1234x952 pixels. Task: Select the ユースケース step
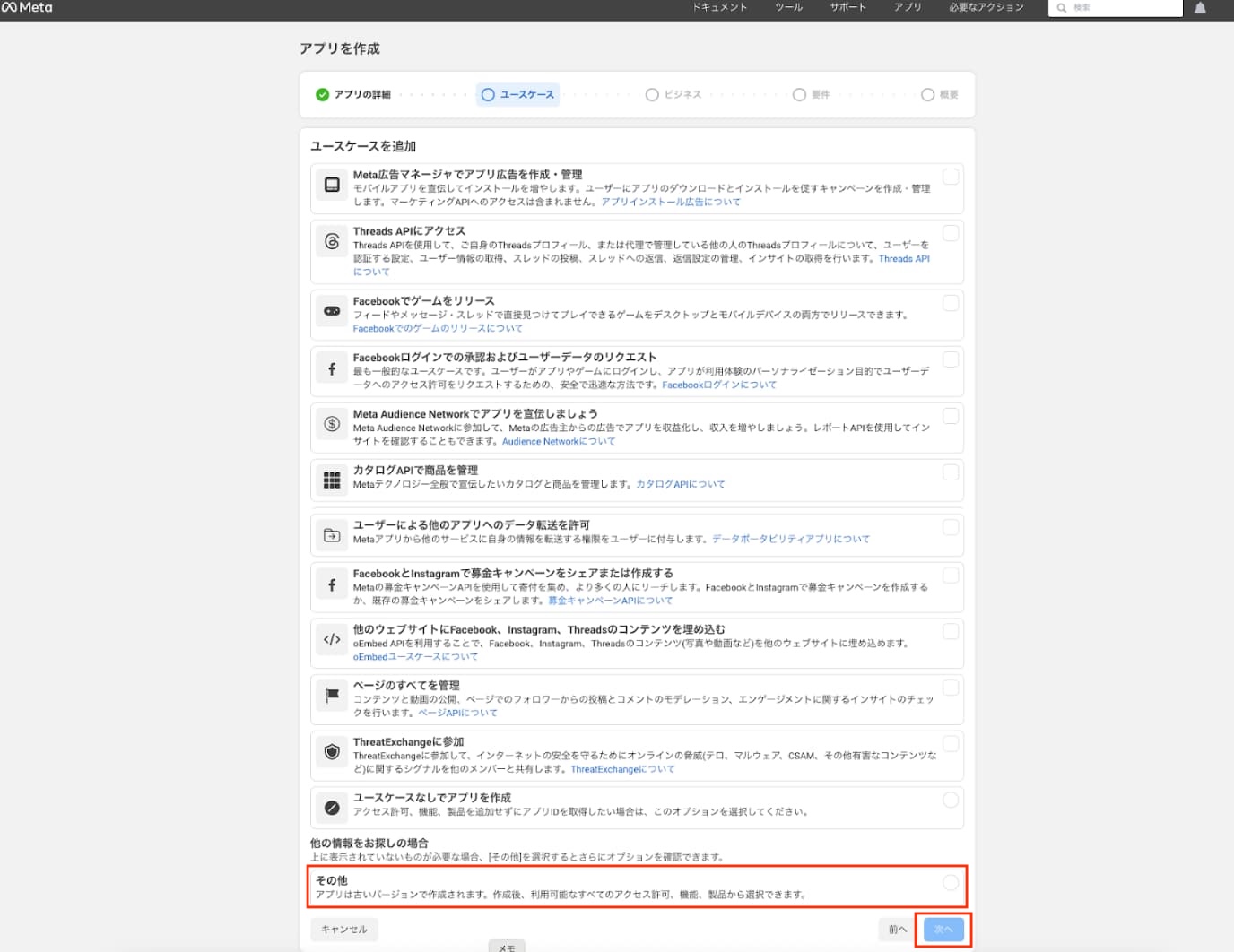[x=517, y=94]
